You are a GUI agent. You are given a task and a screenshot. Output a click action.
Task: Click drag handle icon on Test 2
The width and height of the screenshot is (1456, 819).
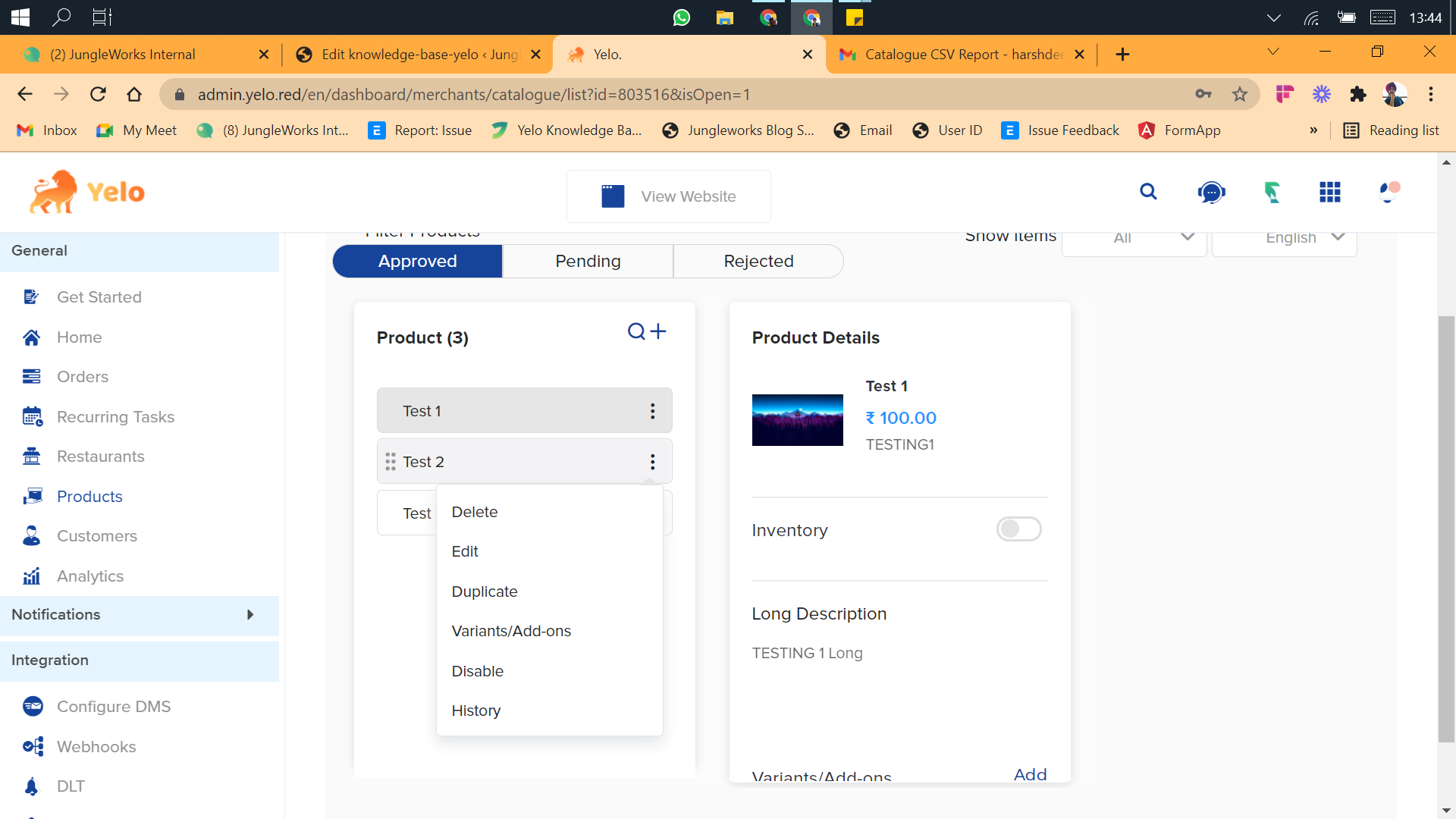(391, 462)
